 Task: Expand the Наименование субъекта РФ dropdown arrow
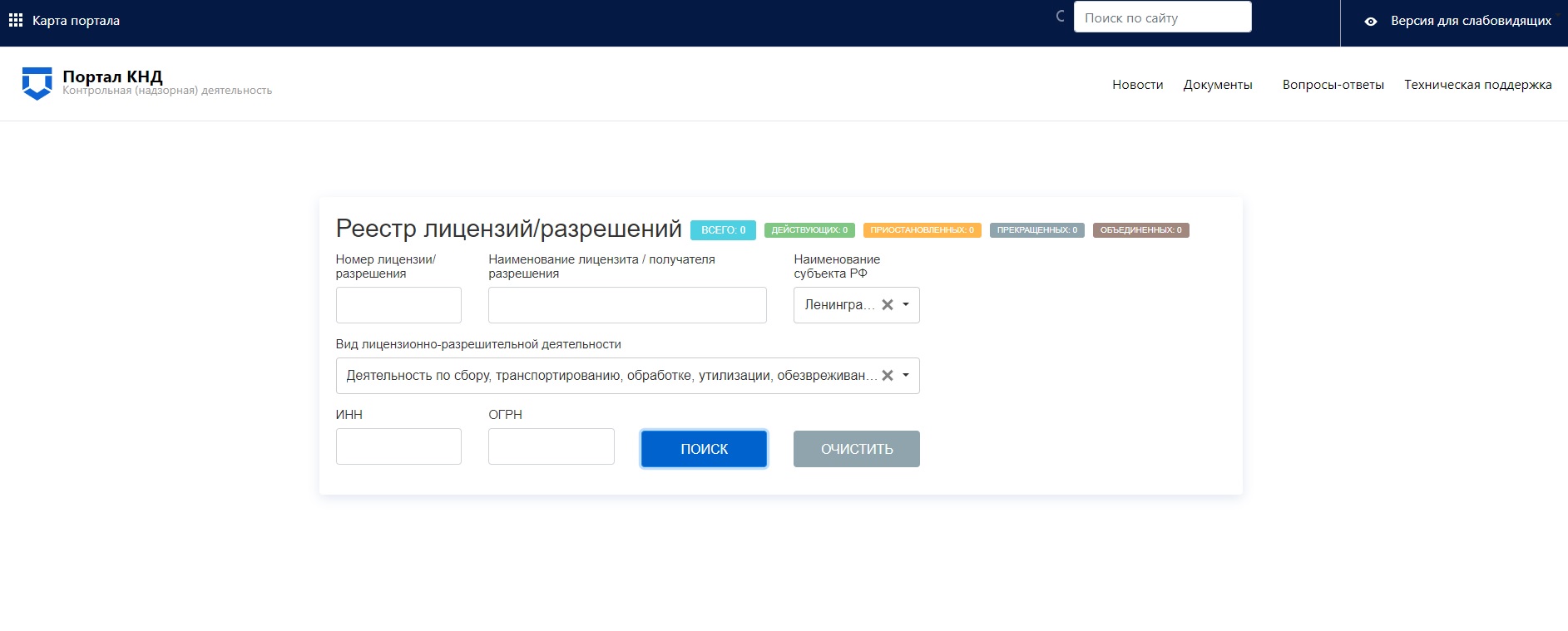[906, 305]
